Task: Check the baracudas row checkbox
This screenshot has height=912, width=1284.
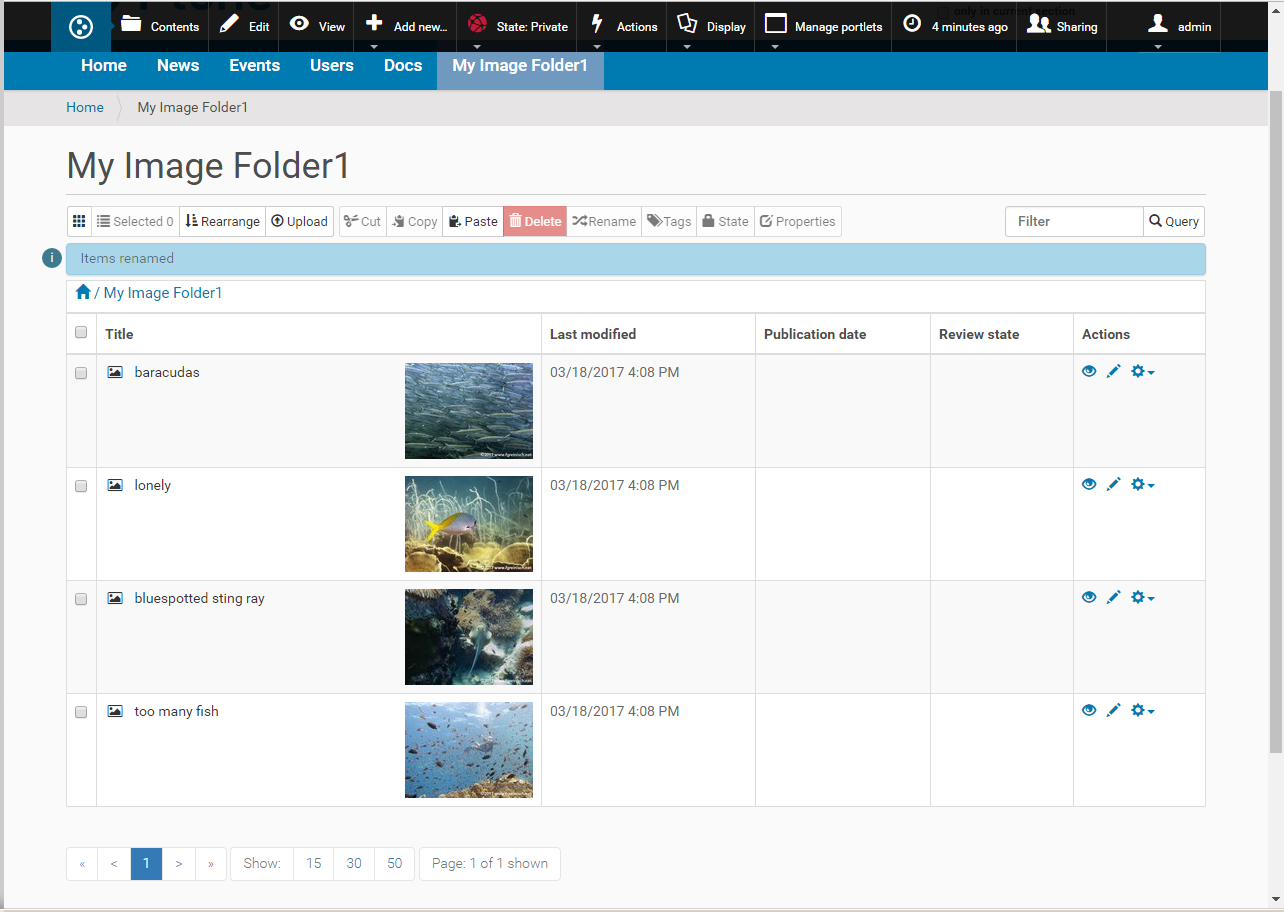Action: (x=81, y=373)
